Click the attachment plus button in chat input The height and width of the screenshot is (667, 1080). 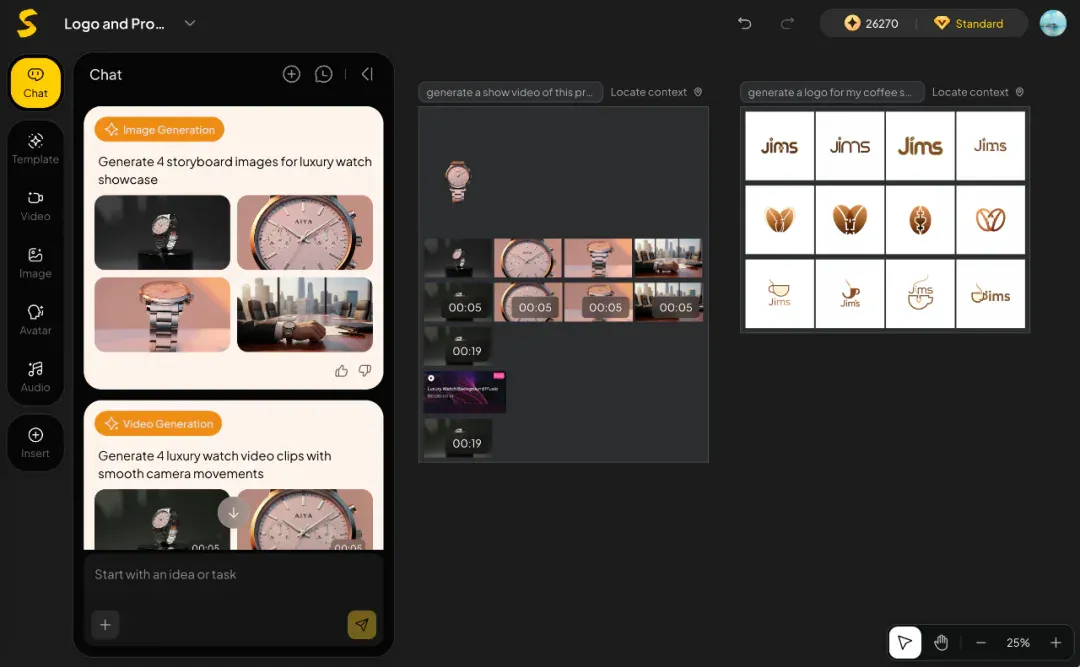tap(105, 625)
